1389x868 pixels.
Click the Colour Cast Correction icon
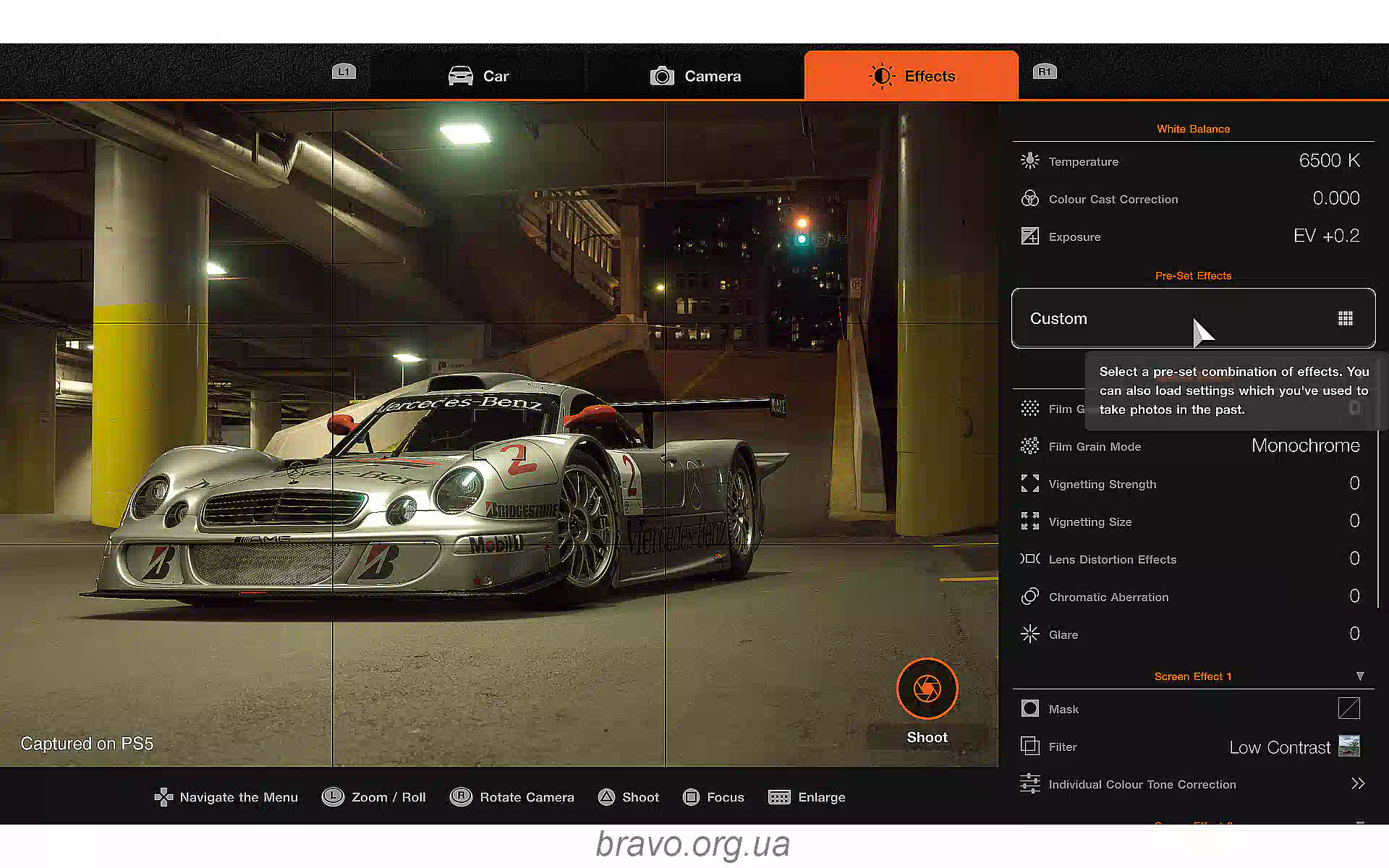coord(1029,199)
